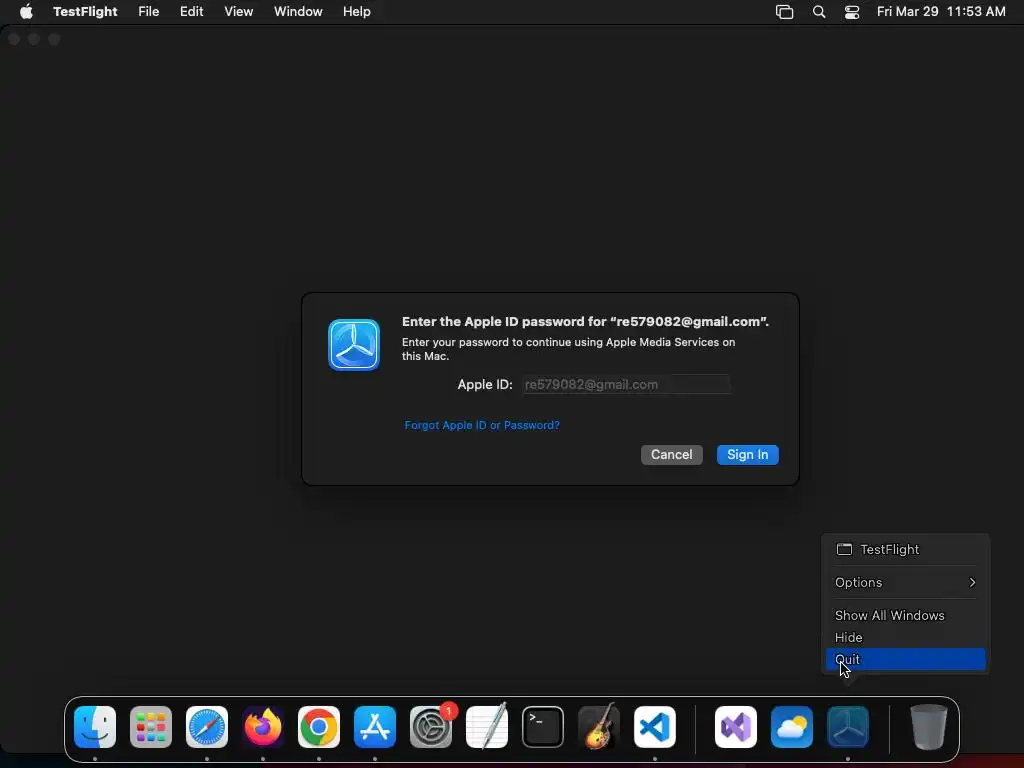Click the date and time in menu bar
Screen dimensions: 1024x768
click(x=941, y=11)
